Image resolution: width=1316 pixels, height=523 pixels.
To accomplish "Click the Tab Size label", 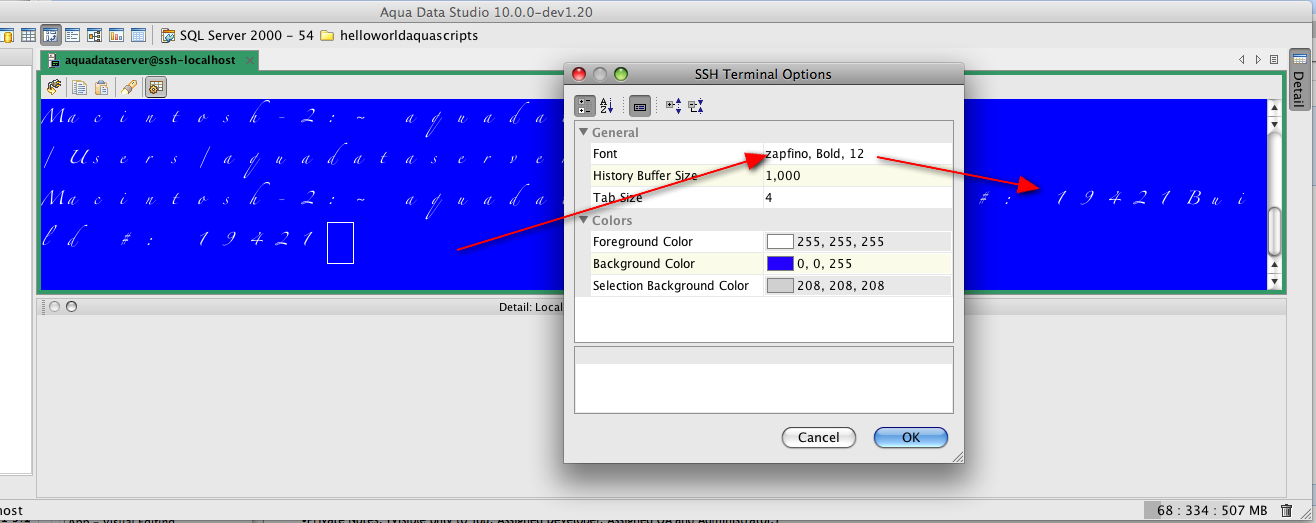I will (x=617, y=198).
